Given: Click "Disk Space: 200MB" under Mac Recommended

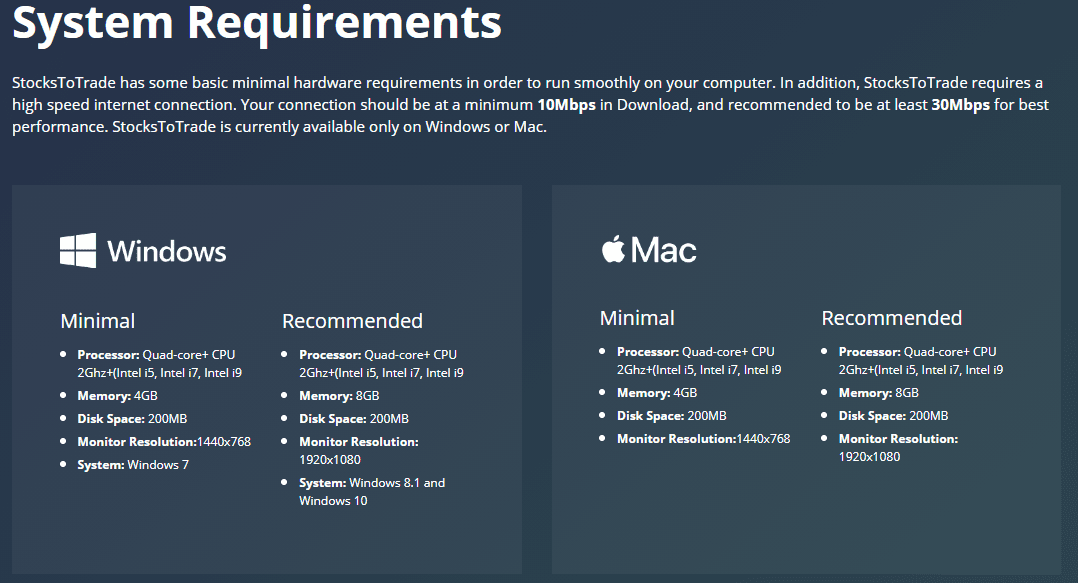Looking at the screenshot, I should (x=894, y=416).
